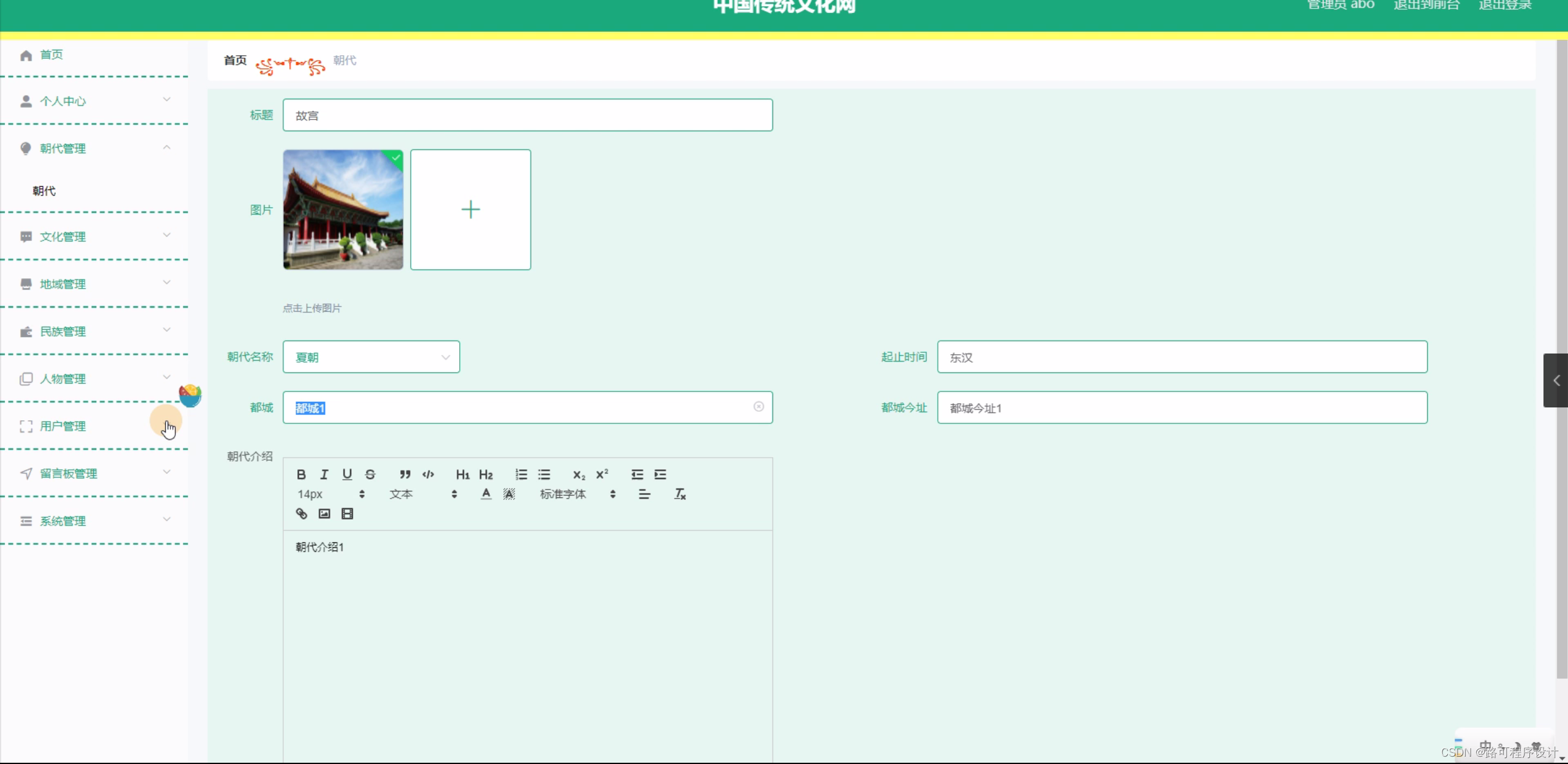
Task: Apply underline formatting in the editor
Action: pyautogui.click(x=347, y=474)
